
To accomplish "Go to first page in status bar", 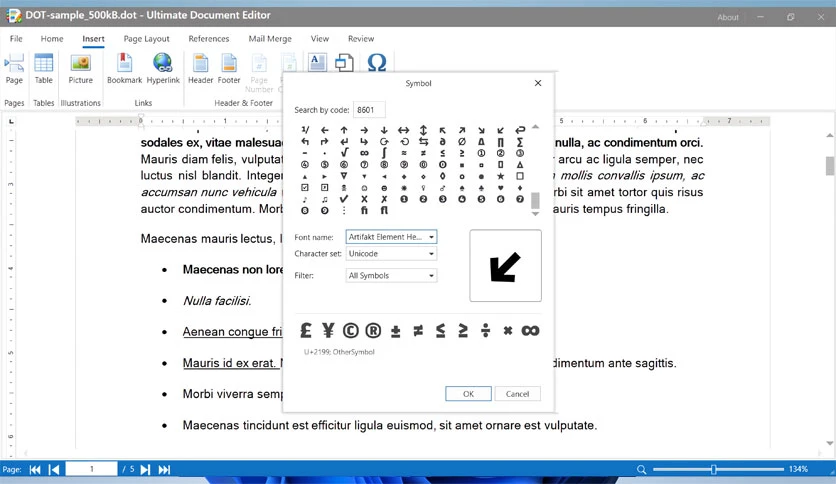I will tap(35, 470).
